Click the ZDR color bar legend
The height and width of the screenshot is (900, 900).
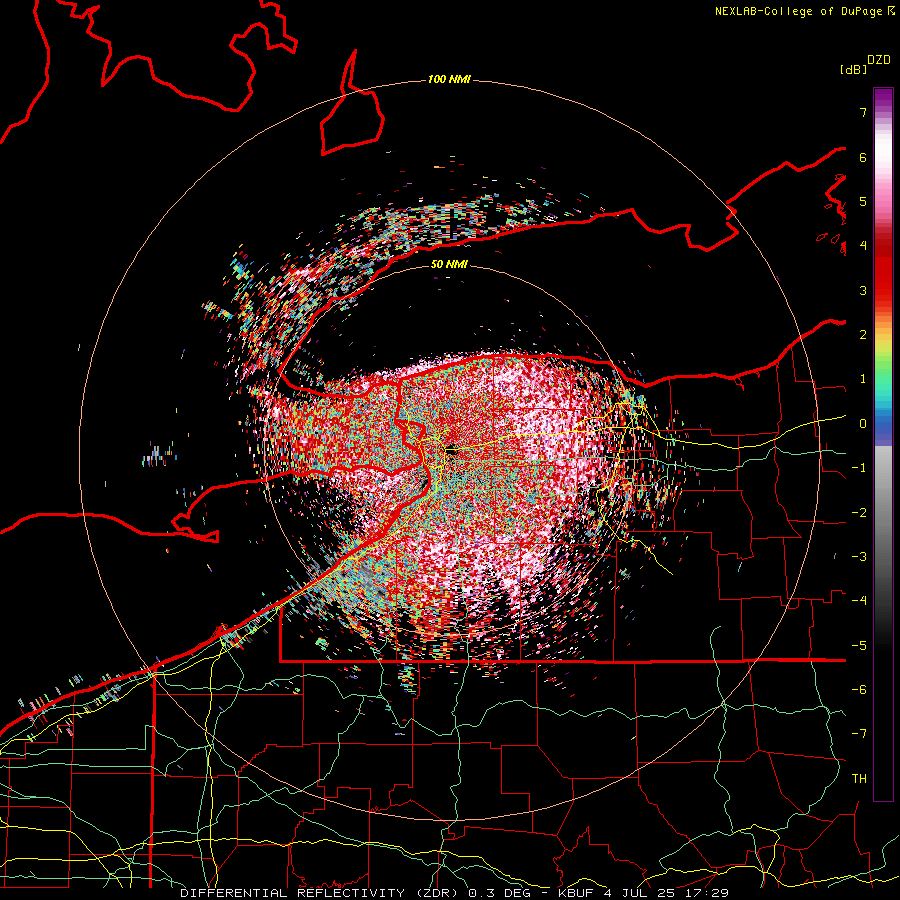tap(883, 444)
